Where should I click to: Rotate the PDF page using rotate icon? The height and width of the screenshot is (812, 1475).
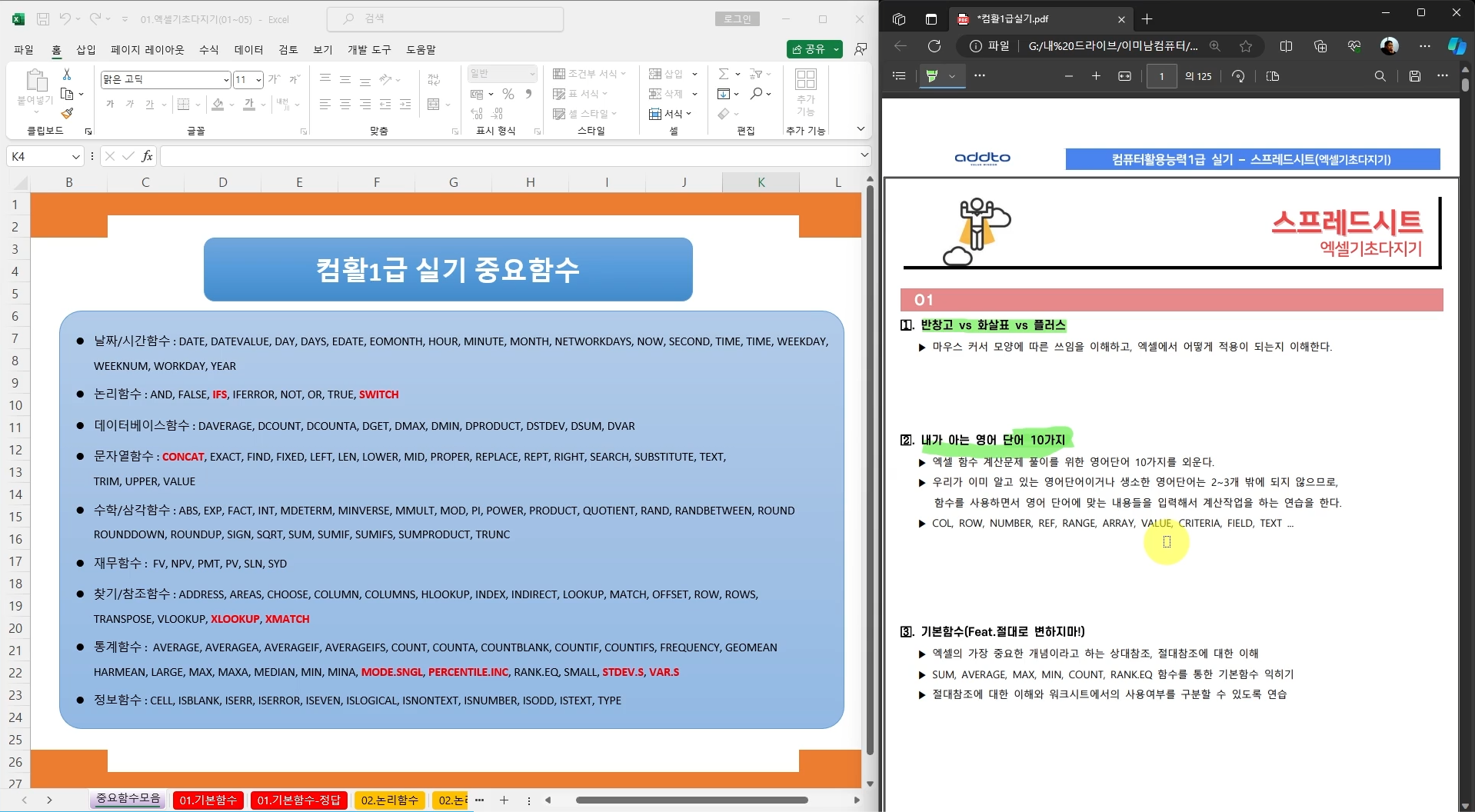[1238, 76]
